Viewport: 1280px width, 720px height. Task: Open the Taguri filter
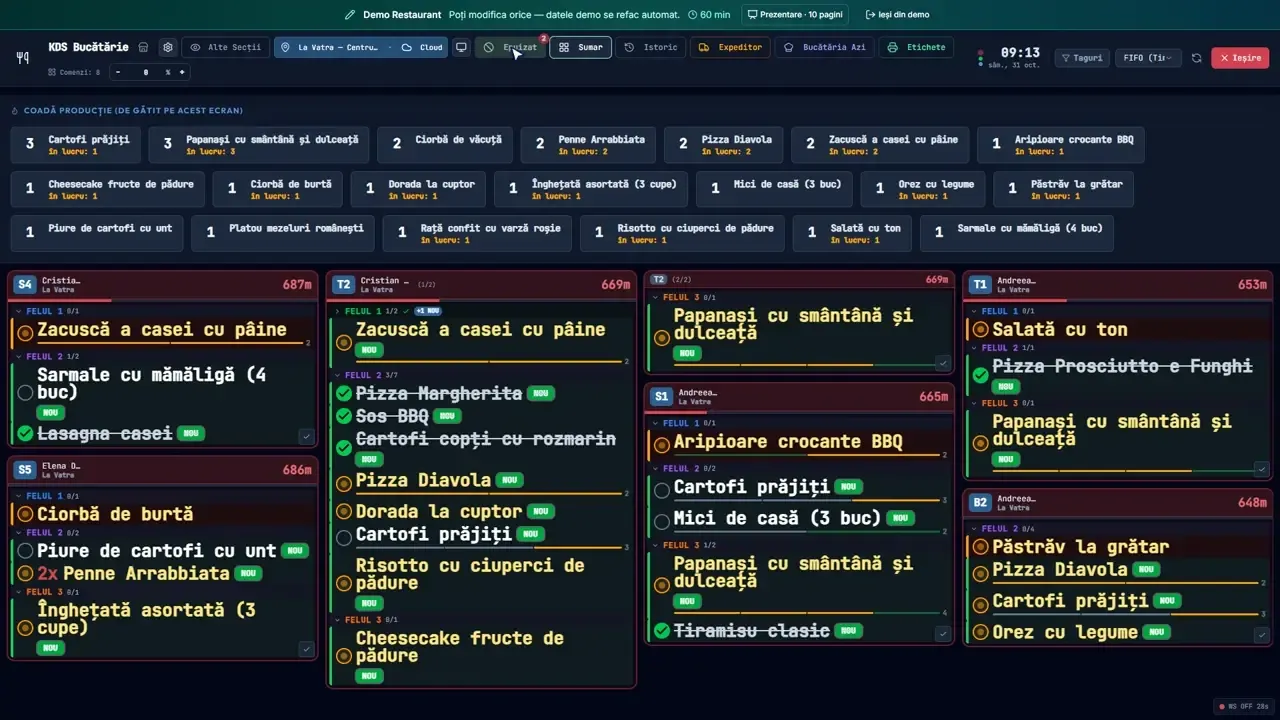[x=1082, y=58]
